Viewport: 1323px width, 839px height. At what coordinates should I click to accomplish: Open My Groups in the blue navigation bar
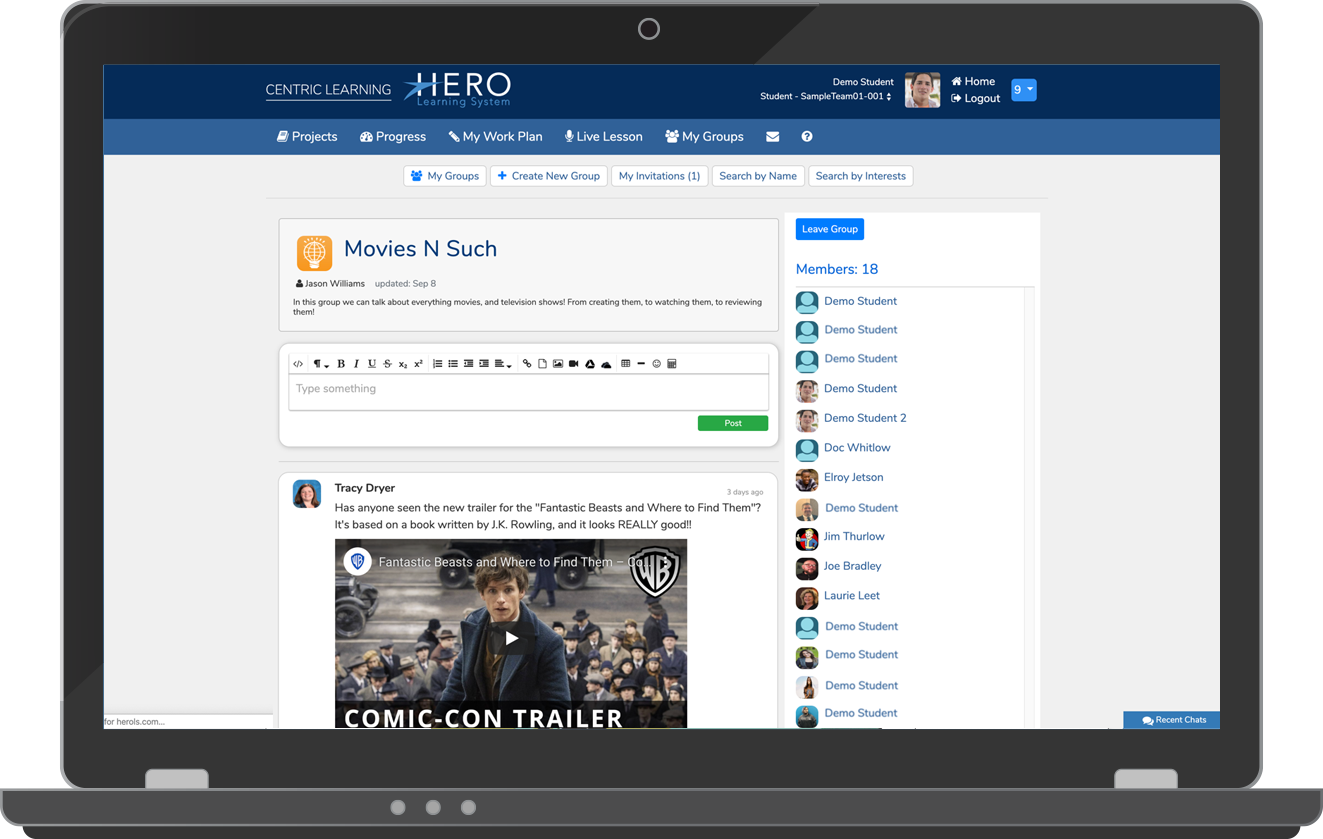point(704,137)
